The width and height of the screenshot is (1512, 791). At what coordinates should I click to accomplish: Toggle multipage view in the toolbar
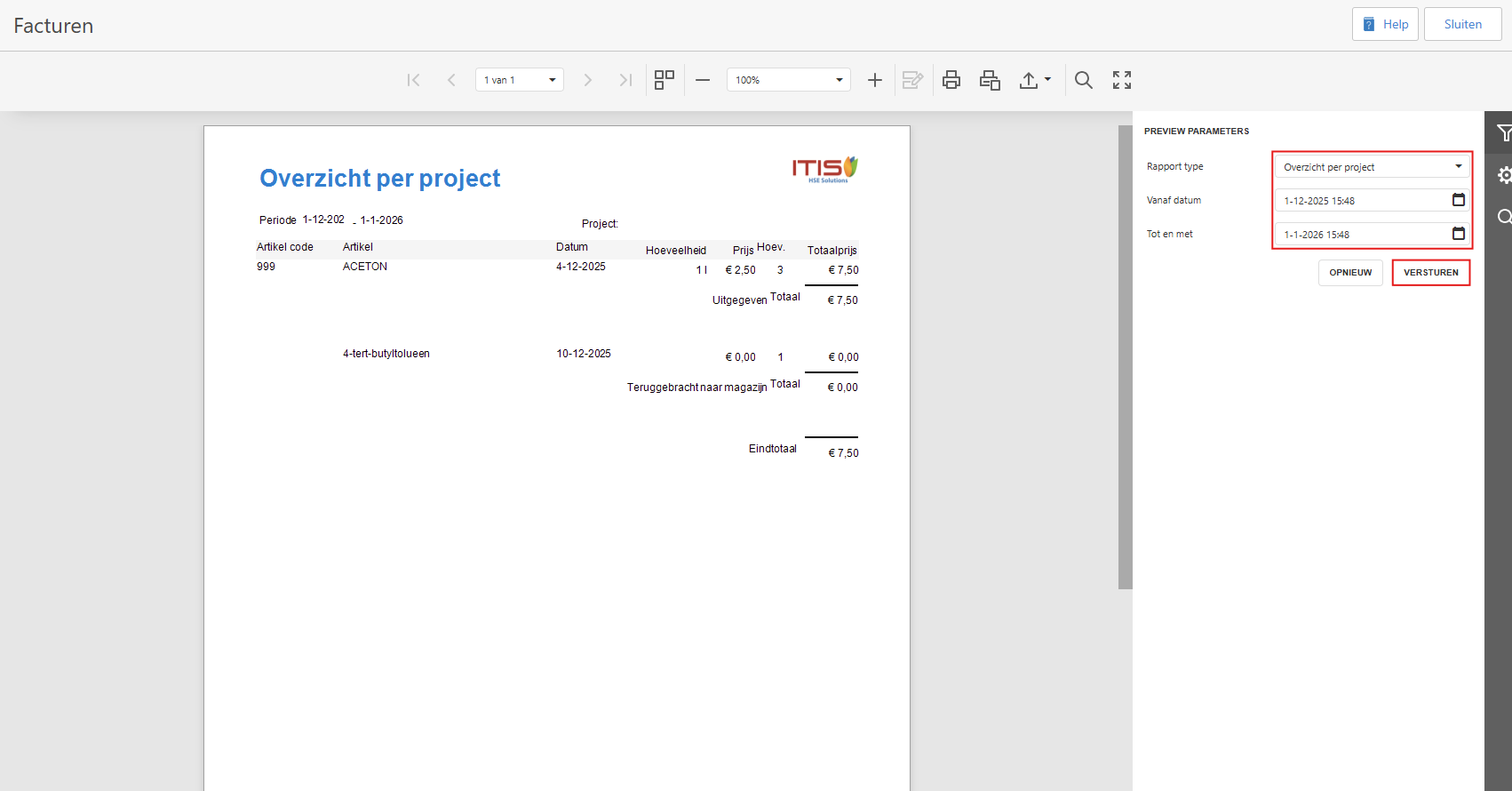664,80
